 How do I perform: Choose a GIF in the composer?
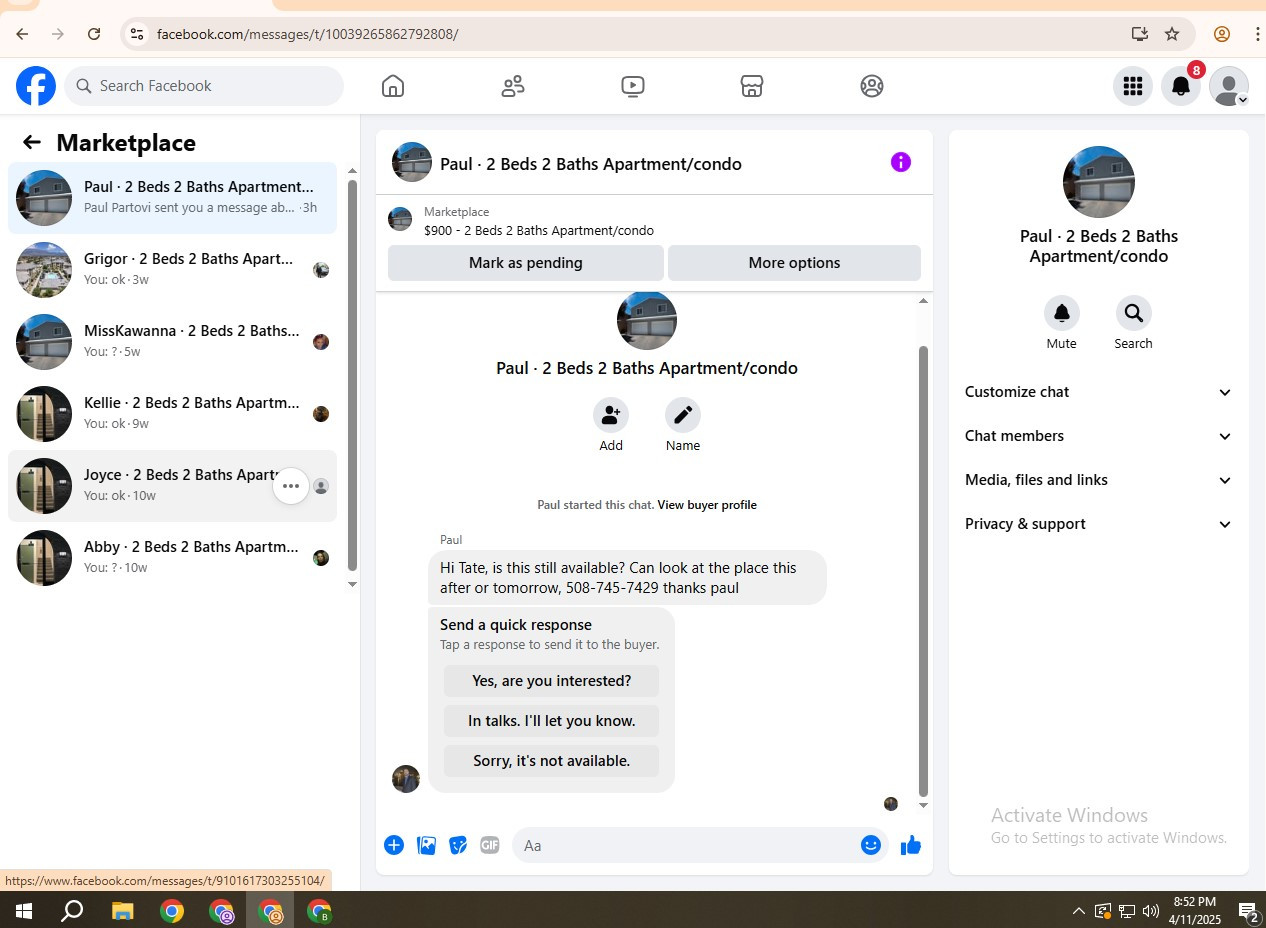[x=490, y=845]
